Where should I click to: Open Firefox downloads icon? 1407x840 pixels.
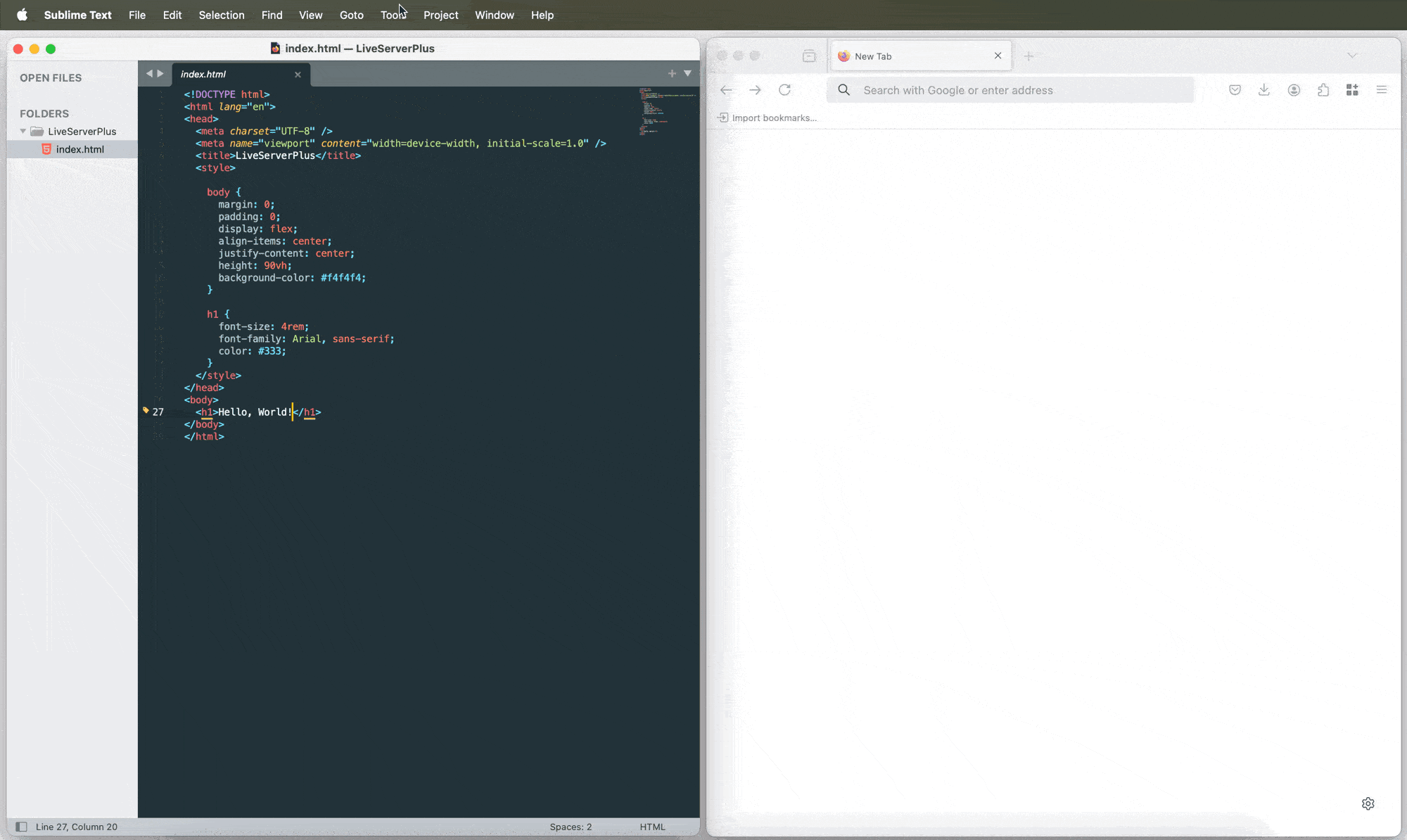[x=1264, y=90]
